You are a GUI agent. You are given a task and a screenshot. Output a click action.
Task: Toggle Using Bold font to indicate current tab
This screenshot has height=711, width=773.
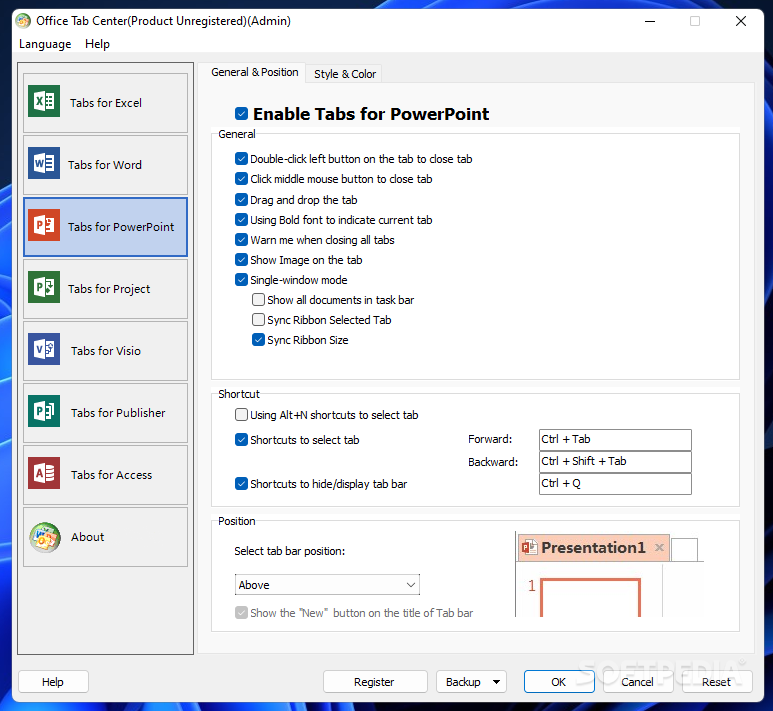241,220
